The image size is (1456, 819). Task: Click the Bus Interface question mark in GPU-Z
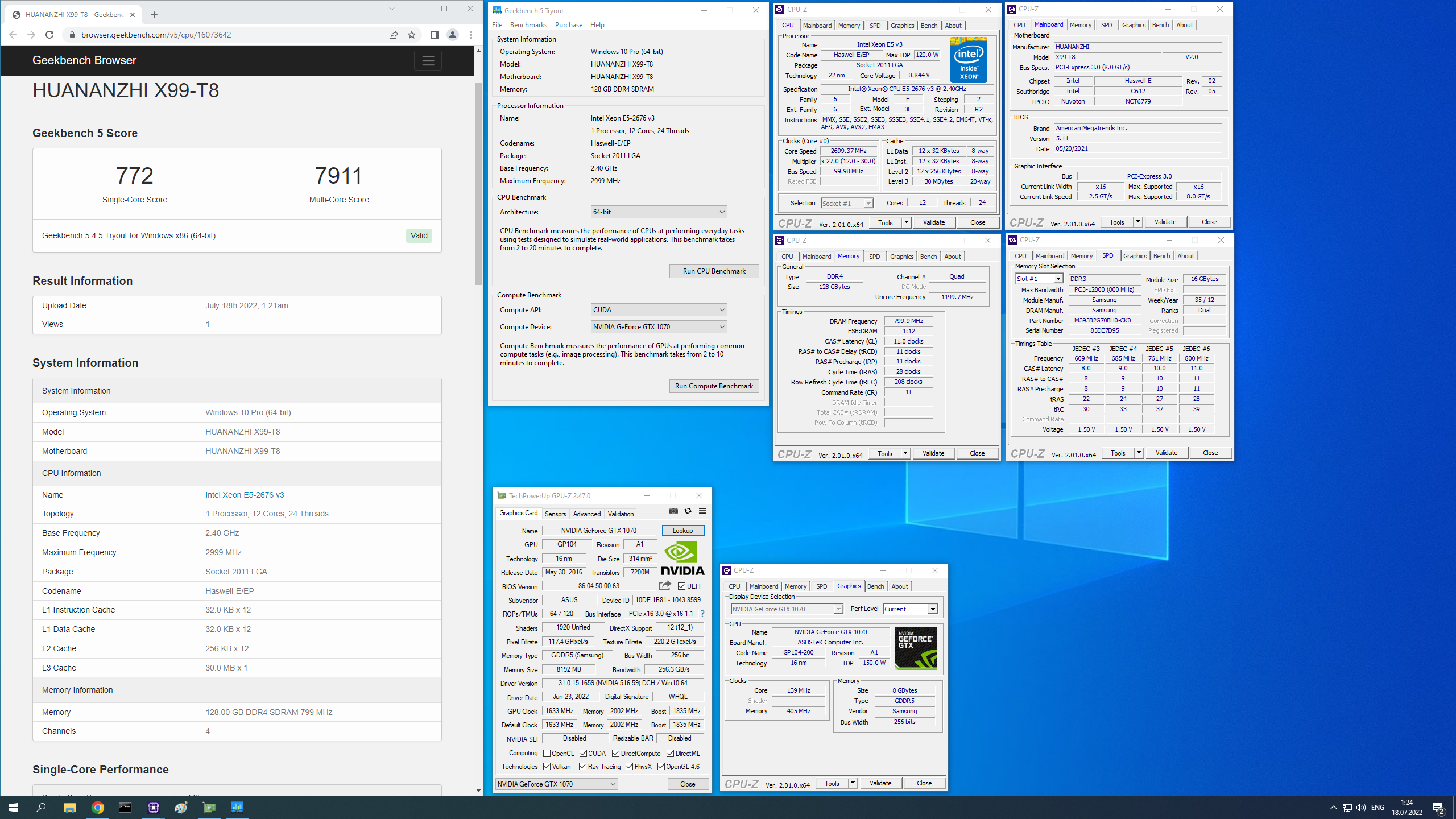pos(702,614)
